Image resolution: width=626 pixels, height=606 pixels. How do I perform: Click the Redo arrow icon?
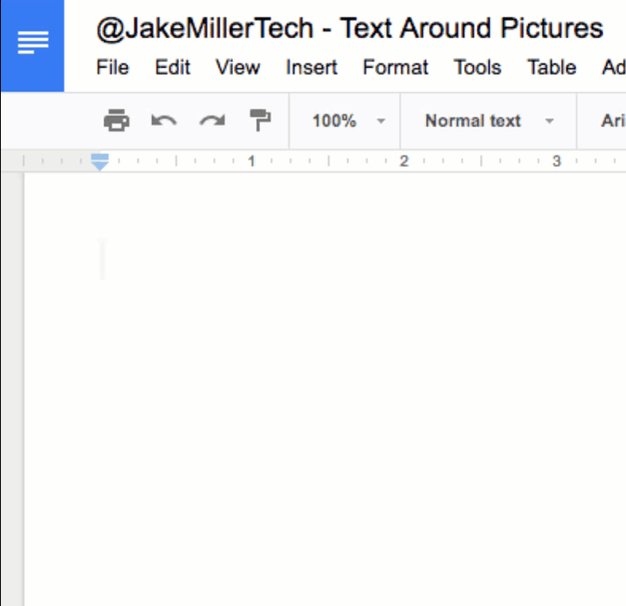(212, 120)
